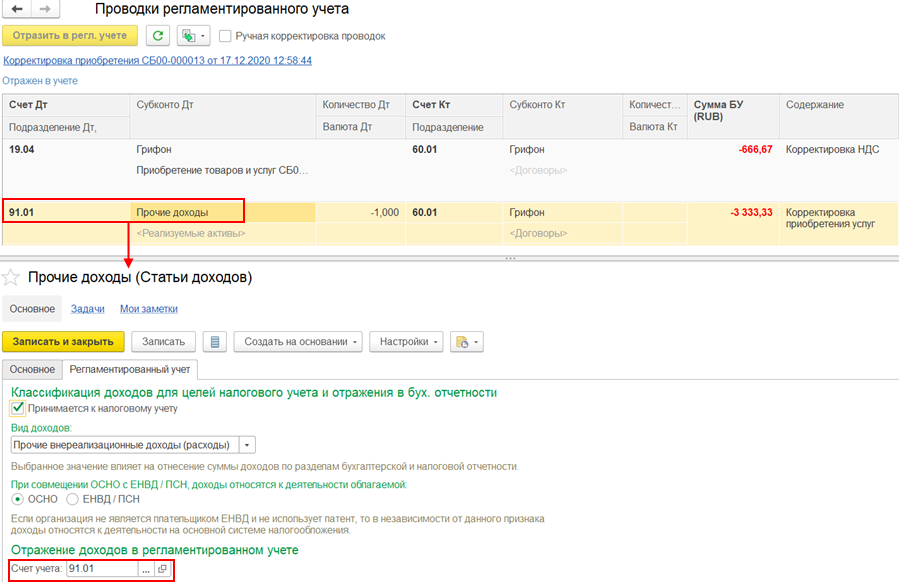Refresh postings with the green circular arrow icon
The width and height of the screenshot is (899, 583).
158,36
